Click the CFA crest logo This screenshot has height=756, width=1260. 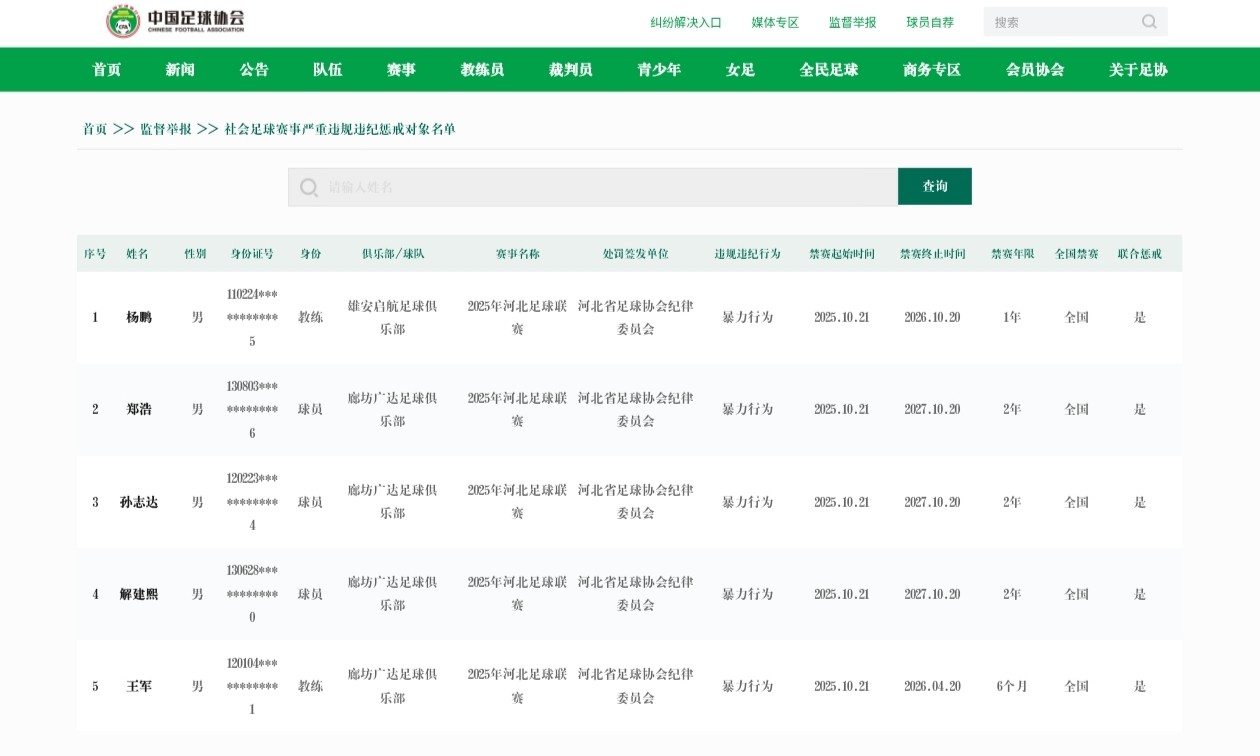(122, 18)
